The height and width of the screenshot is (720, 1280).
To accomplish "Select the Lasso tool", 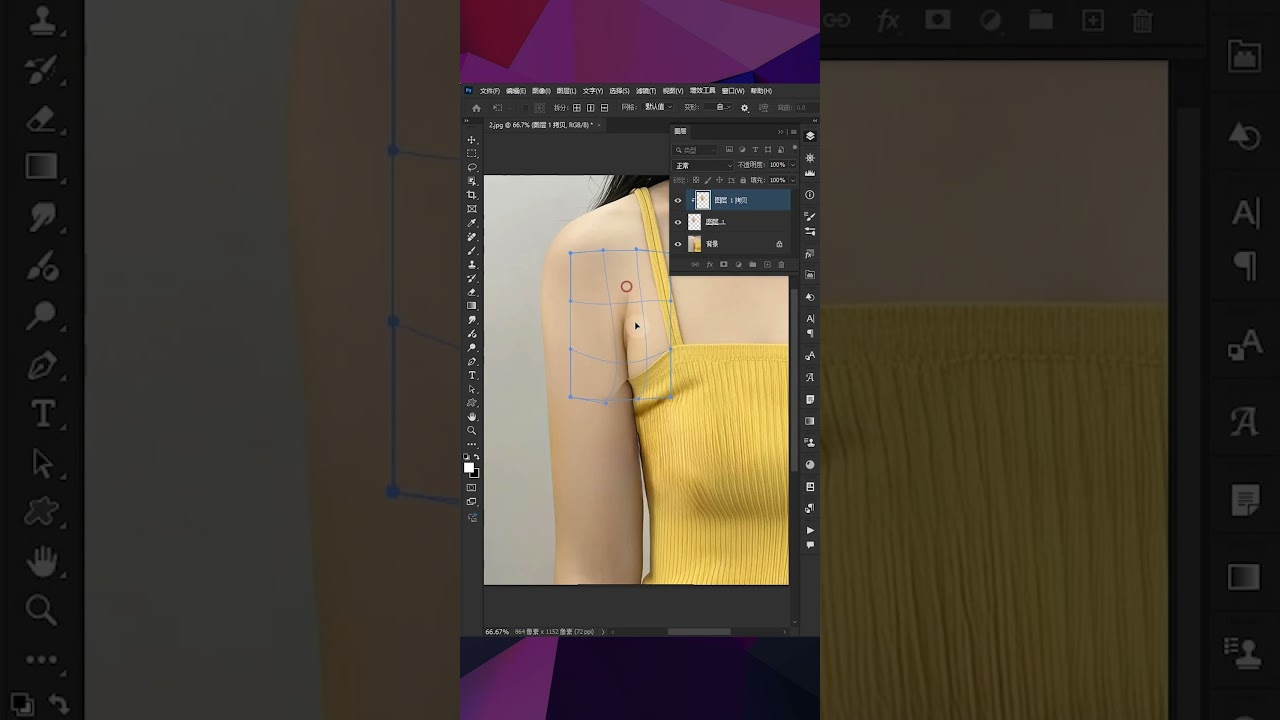I will 471,167.
